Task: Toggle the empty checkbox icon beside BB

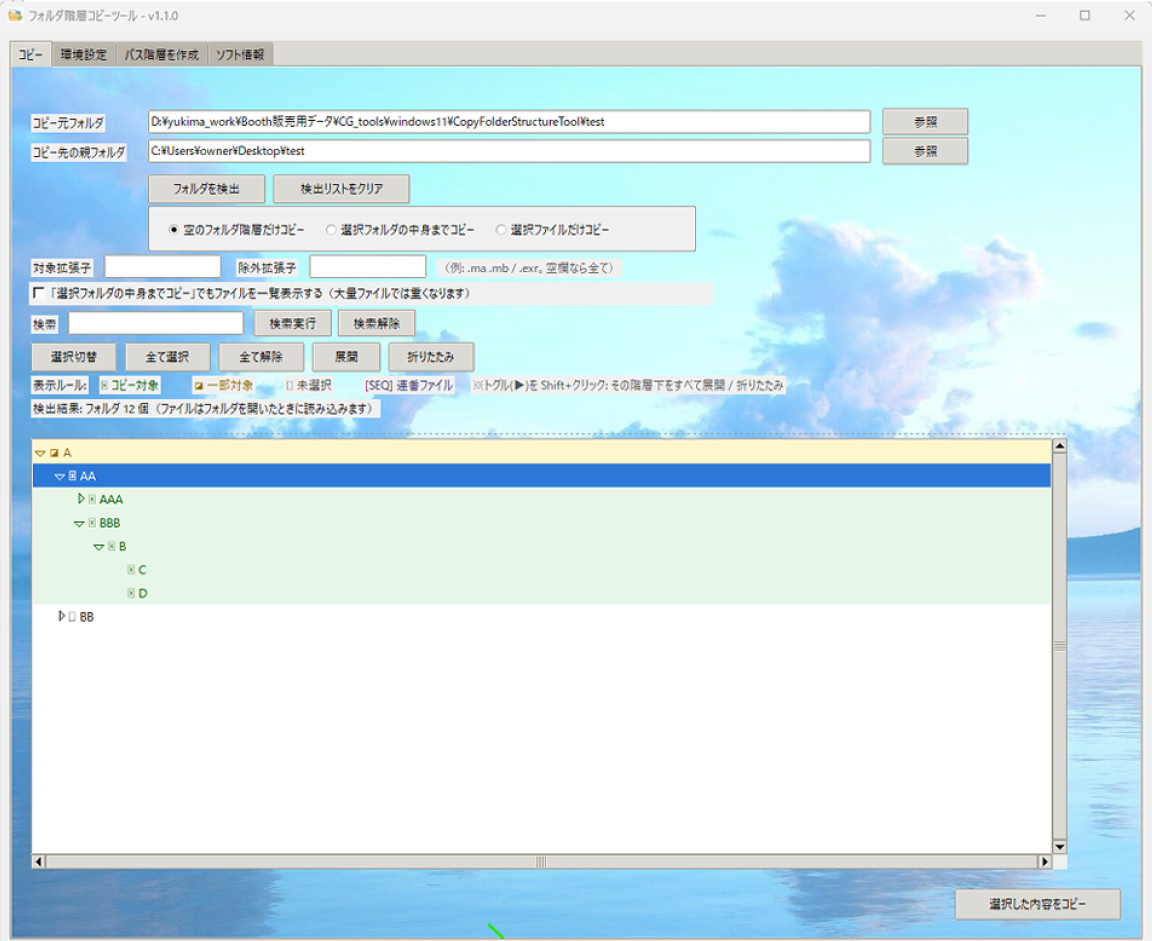Action: 72,617
